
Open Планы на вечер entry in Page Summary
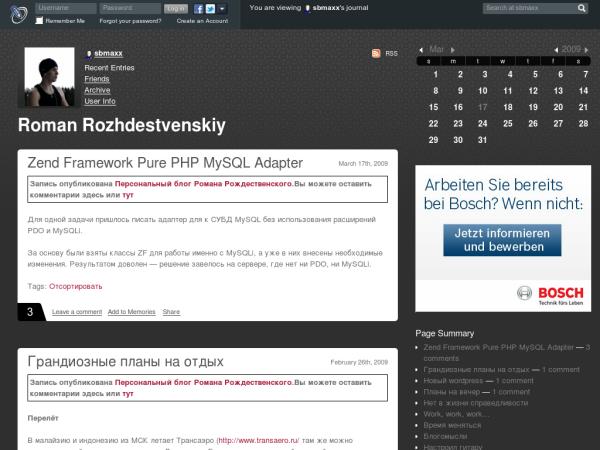coord(451,392)
